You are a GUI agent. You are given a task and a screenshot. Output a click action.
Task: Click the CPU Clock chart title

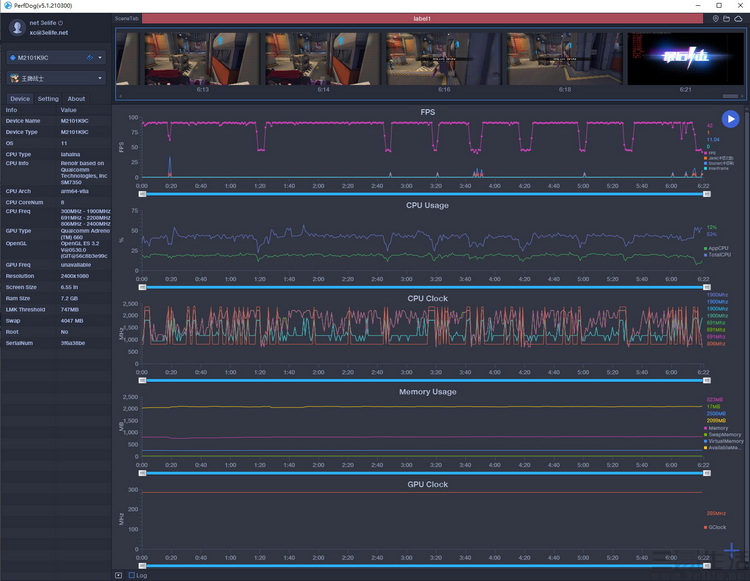(428, 298)
